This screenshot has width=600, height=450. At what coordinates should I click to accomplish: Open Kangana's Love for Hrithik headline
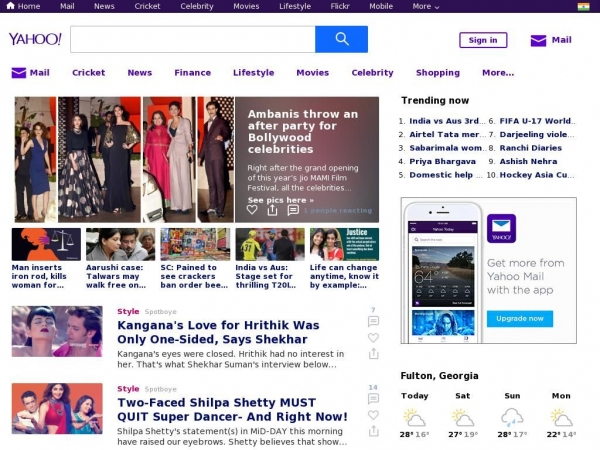tap(218, 332)
